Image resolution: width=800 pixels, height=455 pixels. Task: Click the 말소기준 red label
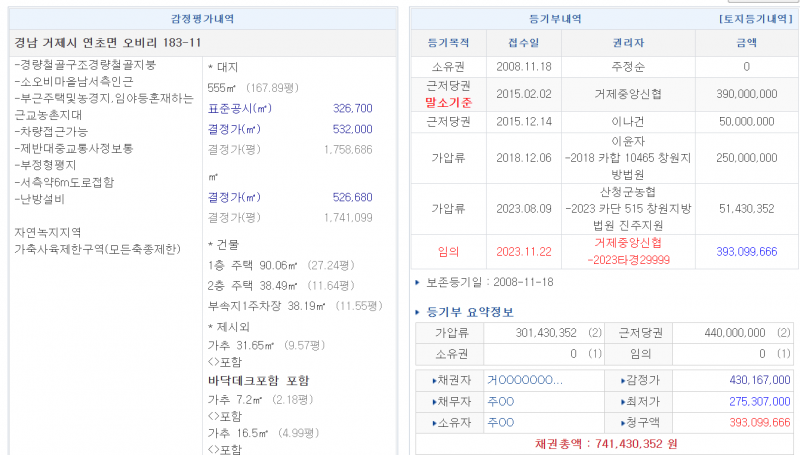[x=448, y=102]
